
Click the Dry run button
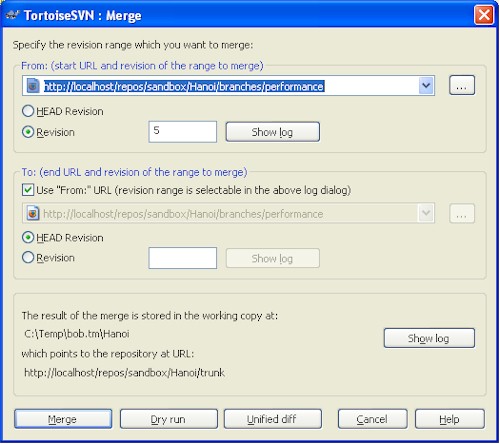coord(169,419)
